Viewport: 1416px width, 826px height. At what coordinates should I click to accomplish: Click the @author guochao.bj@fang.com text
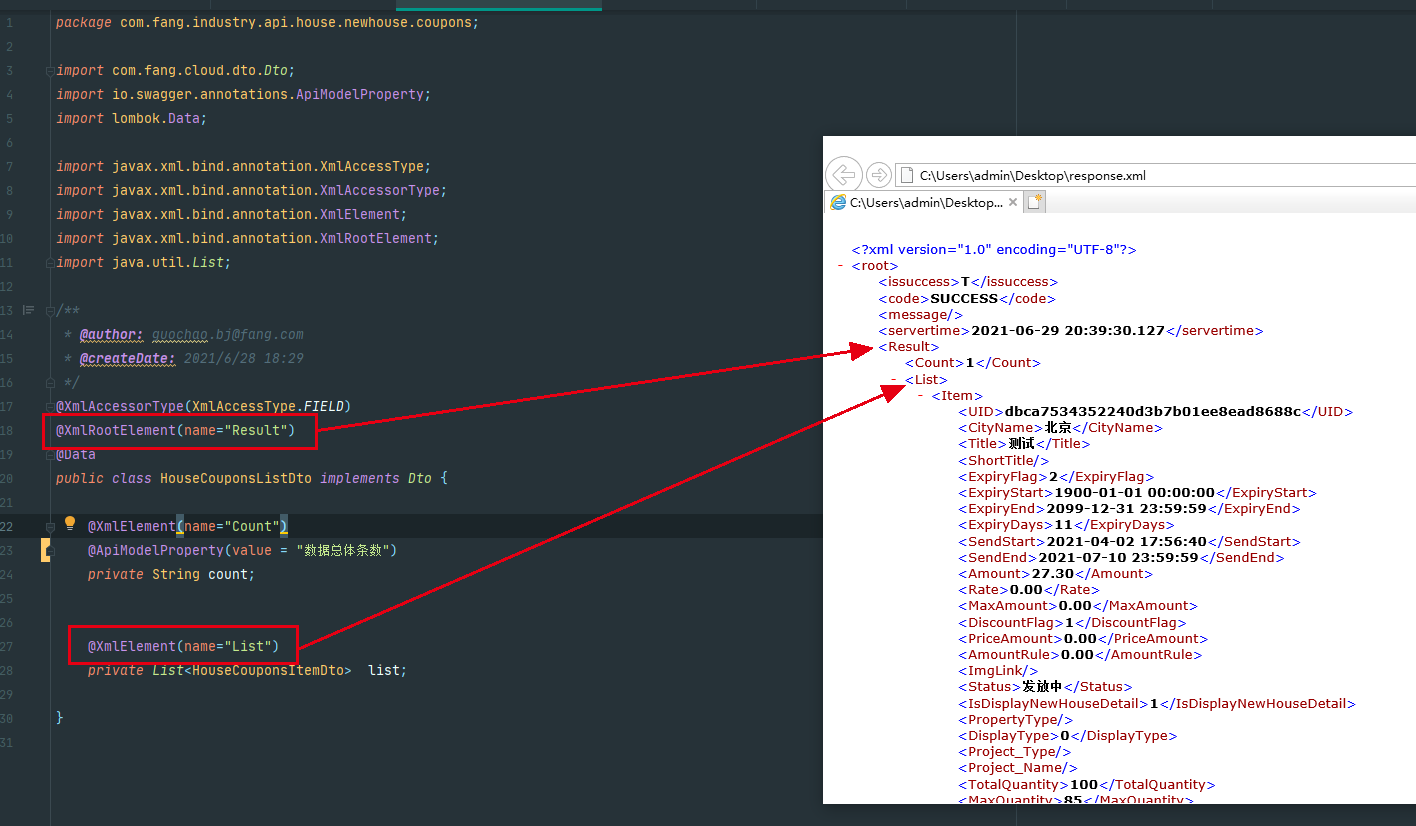[x=191, y=334]
